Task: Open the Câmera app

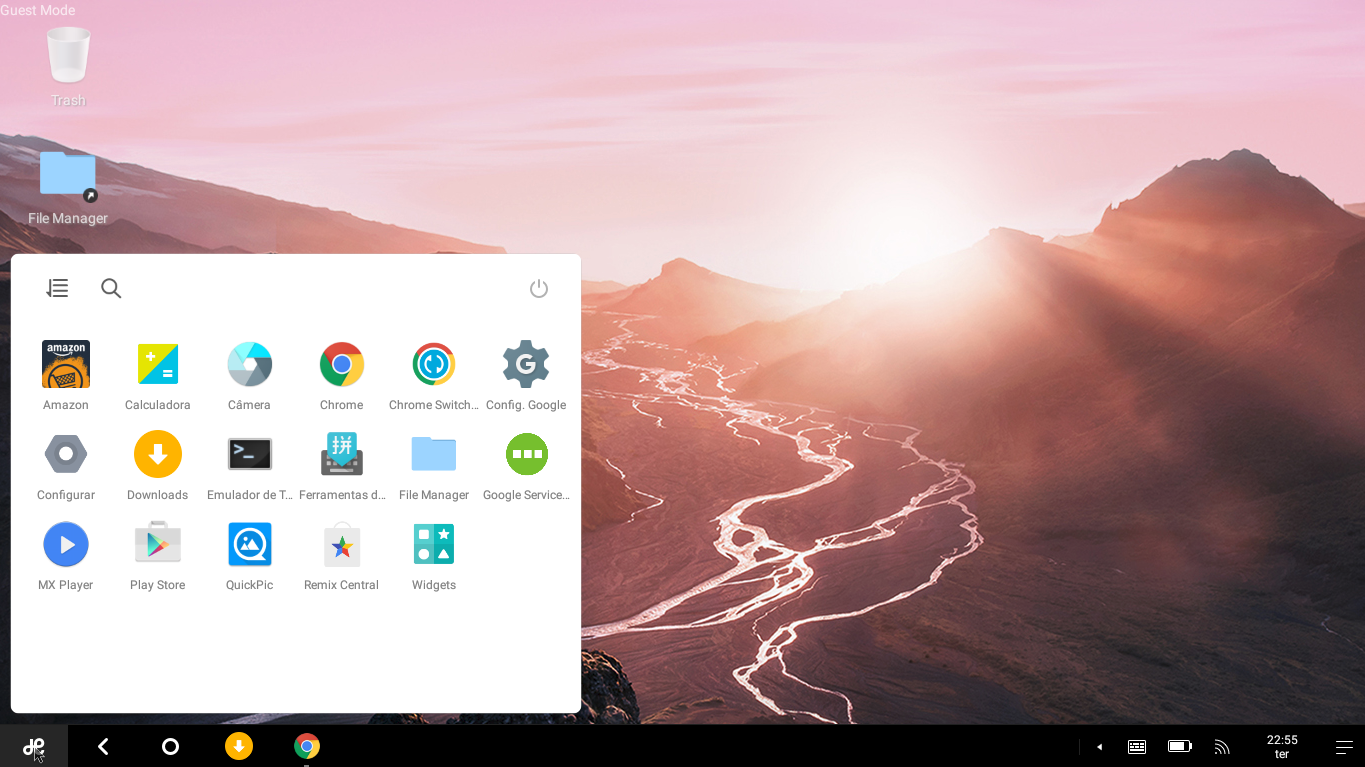Action: (x=249, y=375)
